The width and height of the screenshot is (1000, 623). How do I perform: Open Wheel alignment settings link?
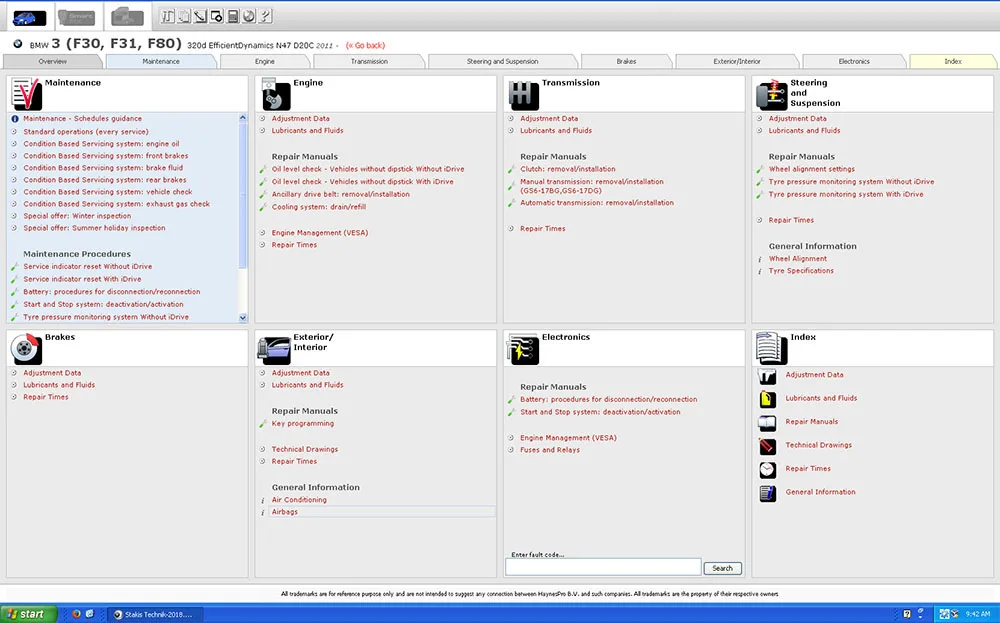click(x=812, y=169)
